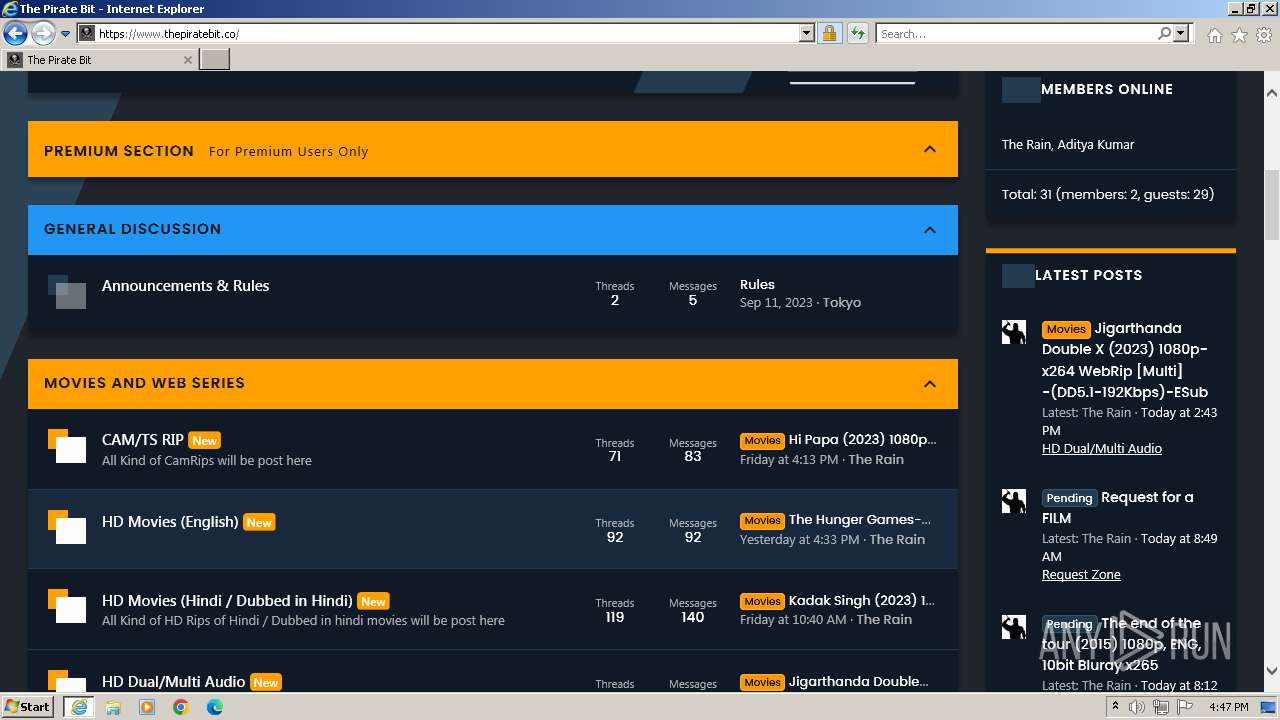The image size is (1280, 720).
Task: Open Movies and Web Series heading link
Action: click(144, 383)
